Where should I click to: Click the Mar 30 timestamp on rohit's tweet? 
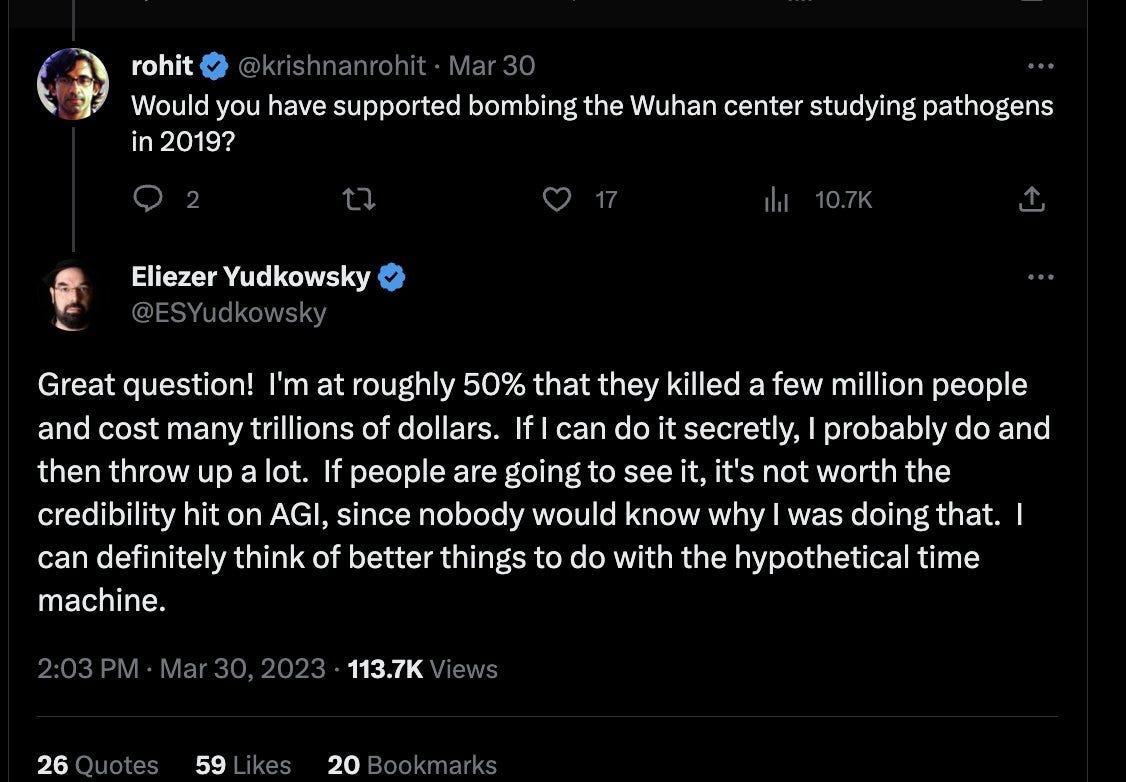[492, 65]
